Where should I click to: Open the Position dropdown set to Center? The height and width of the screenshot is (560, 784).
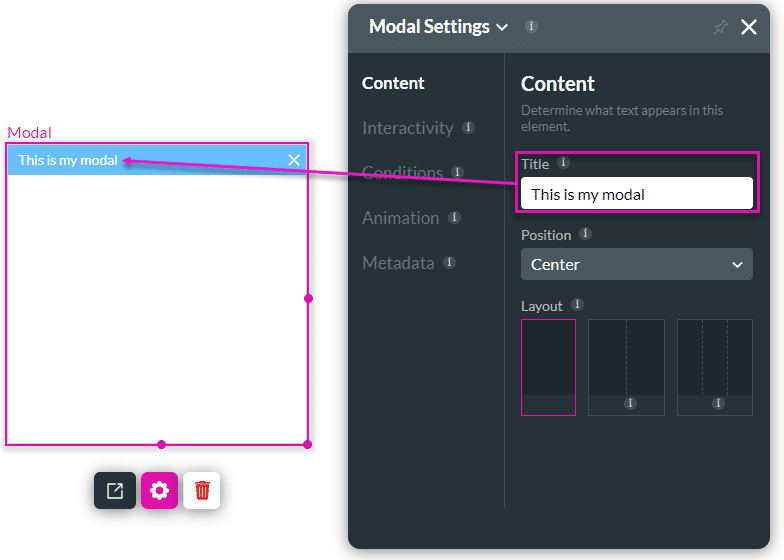pos(636,264)
